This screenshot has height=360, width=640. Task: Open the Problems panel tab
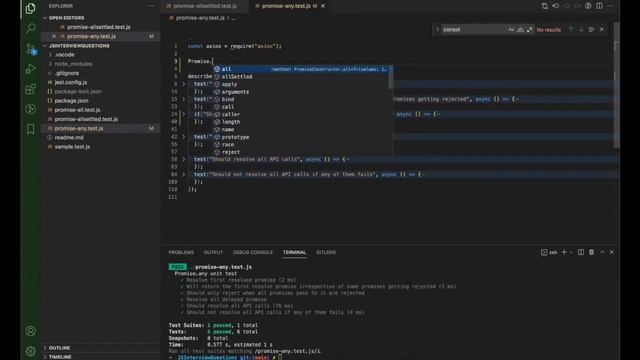pos(181,252)
